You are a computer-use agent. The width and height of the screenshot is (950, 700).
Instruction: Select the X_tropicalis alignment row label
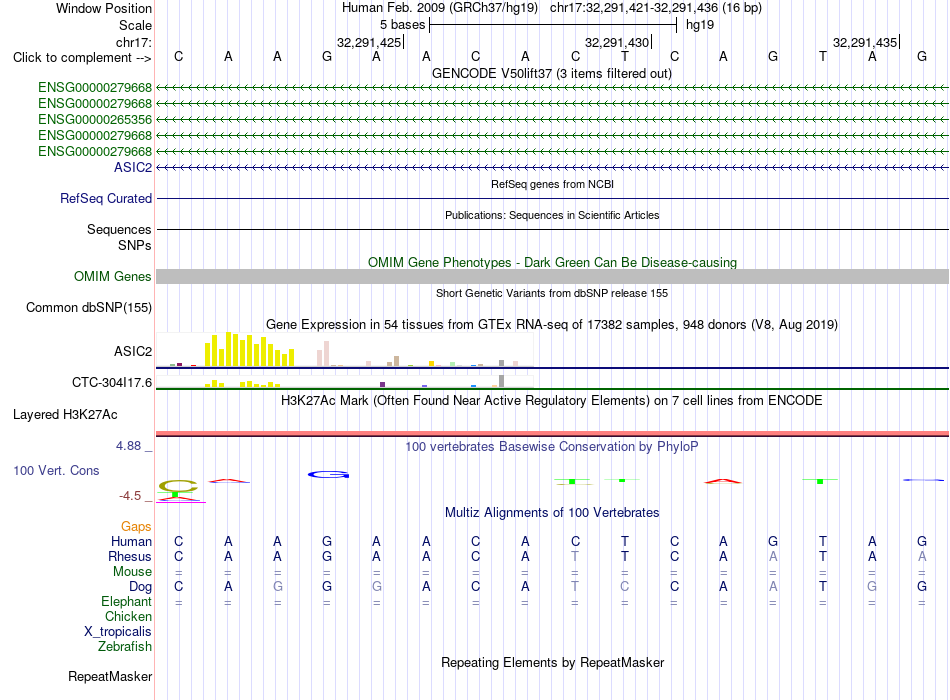pos(118,632)
